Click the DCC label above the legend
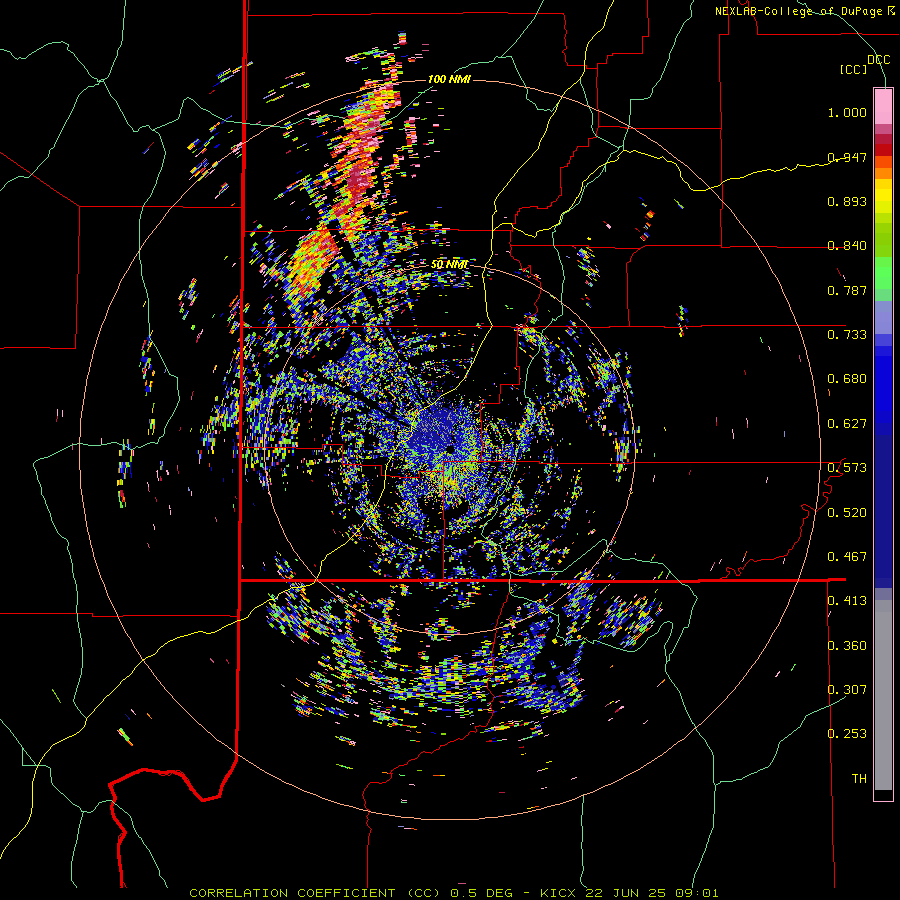Viewport: 900px width, 900px height. (x=878, y=60)
